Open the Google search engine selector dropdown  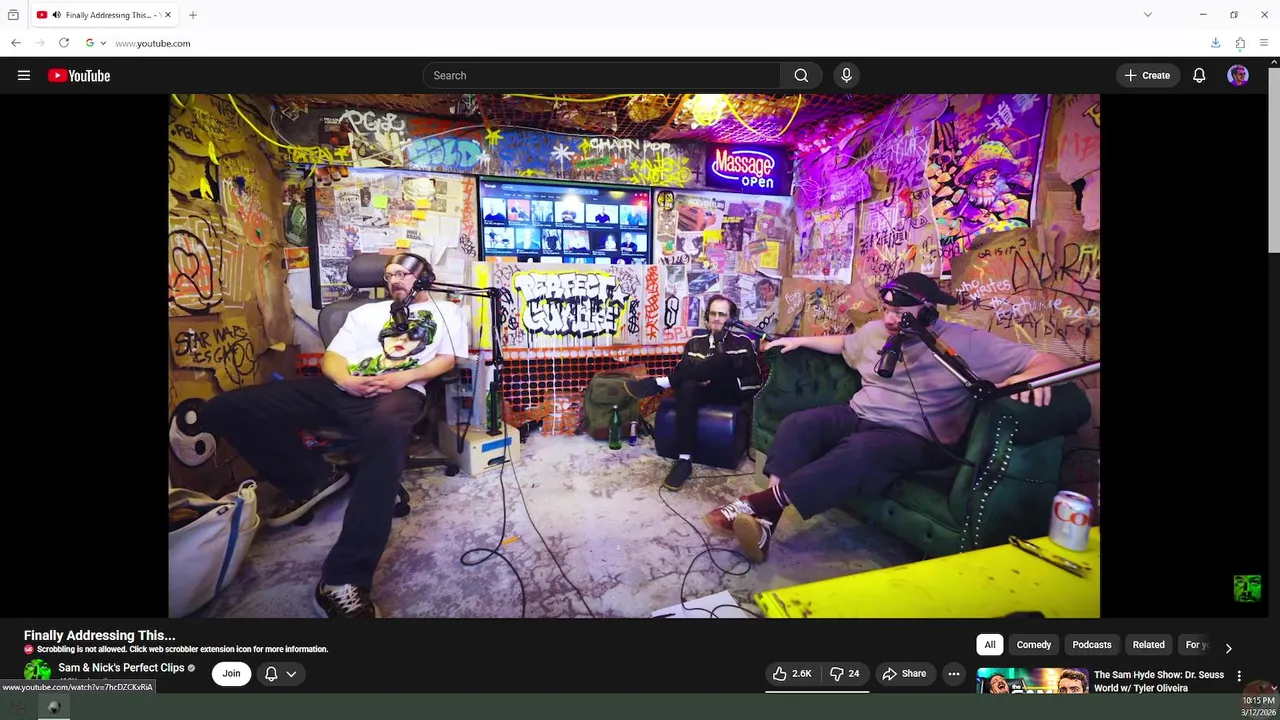[x=96, y=43]
